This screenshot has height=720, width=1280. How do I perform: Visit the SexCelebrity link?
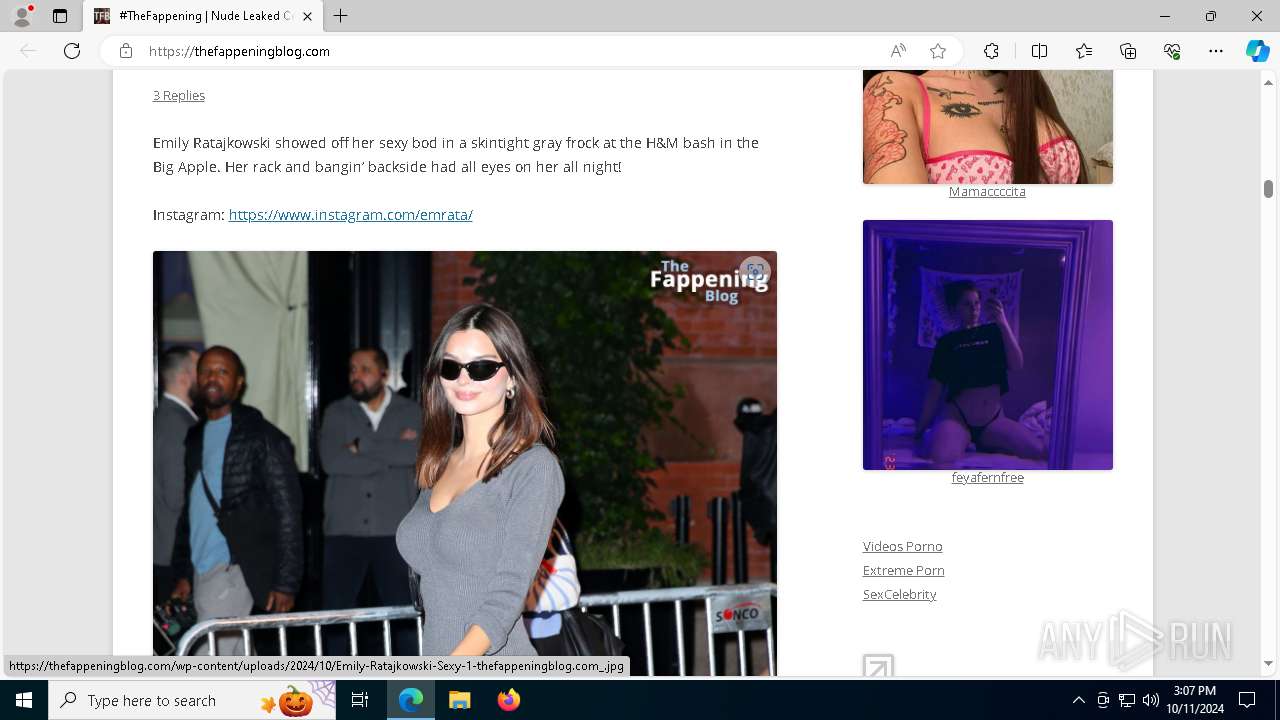pyautogui.click(x=899, y=594)
